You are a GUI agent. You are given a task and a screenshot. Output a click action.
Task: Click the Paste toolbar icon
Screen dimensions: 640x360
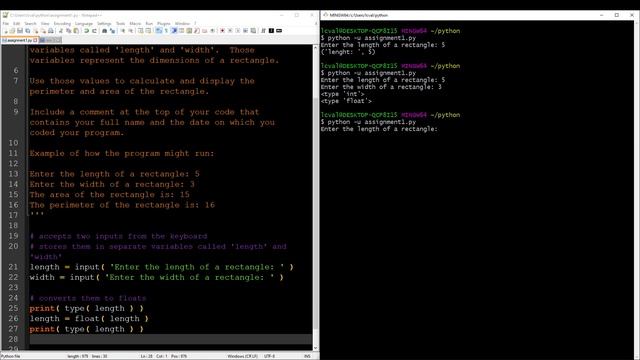pos(76,31)
